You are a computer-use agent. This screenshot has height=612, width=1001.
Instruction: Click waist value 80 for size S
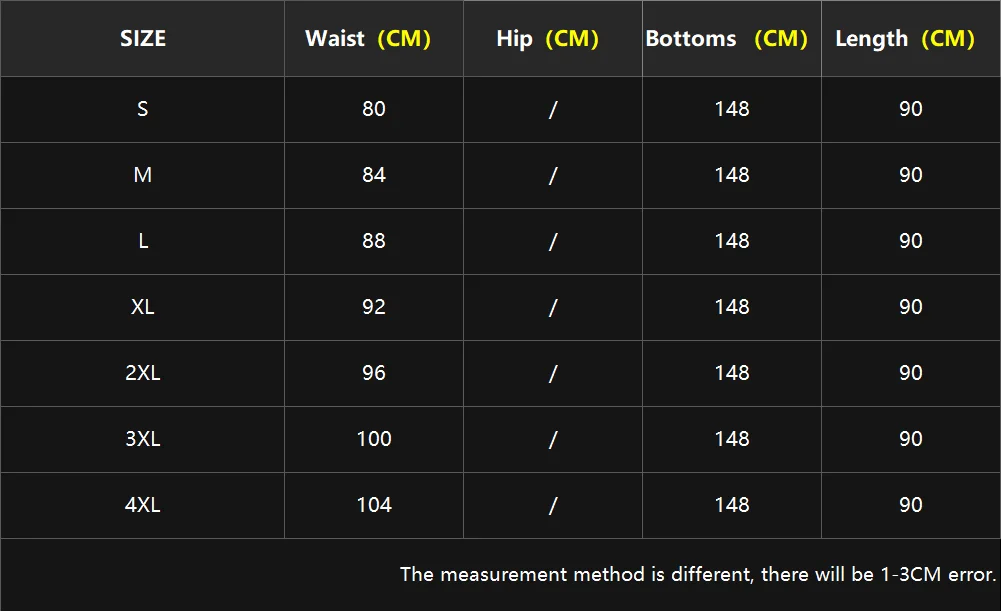click(374, 109)
